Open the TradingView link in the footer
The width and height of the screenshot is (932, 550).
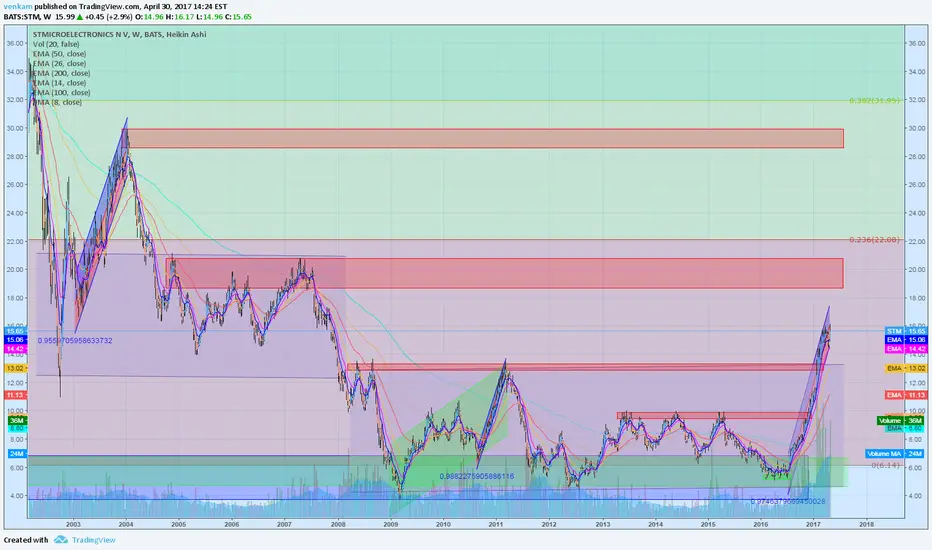coord(93,540)
